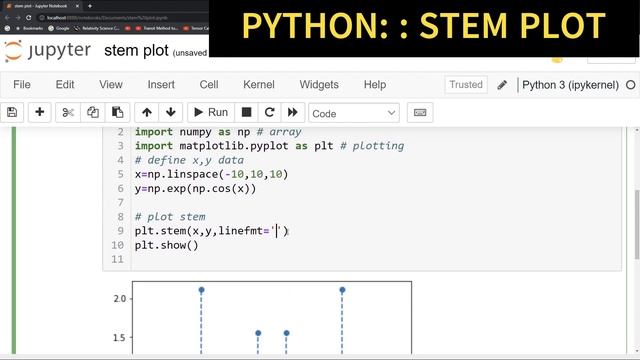Run the selected cell

(x=211, y=112)
